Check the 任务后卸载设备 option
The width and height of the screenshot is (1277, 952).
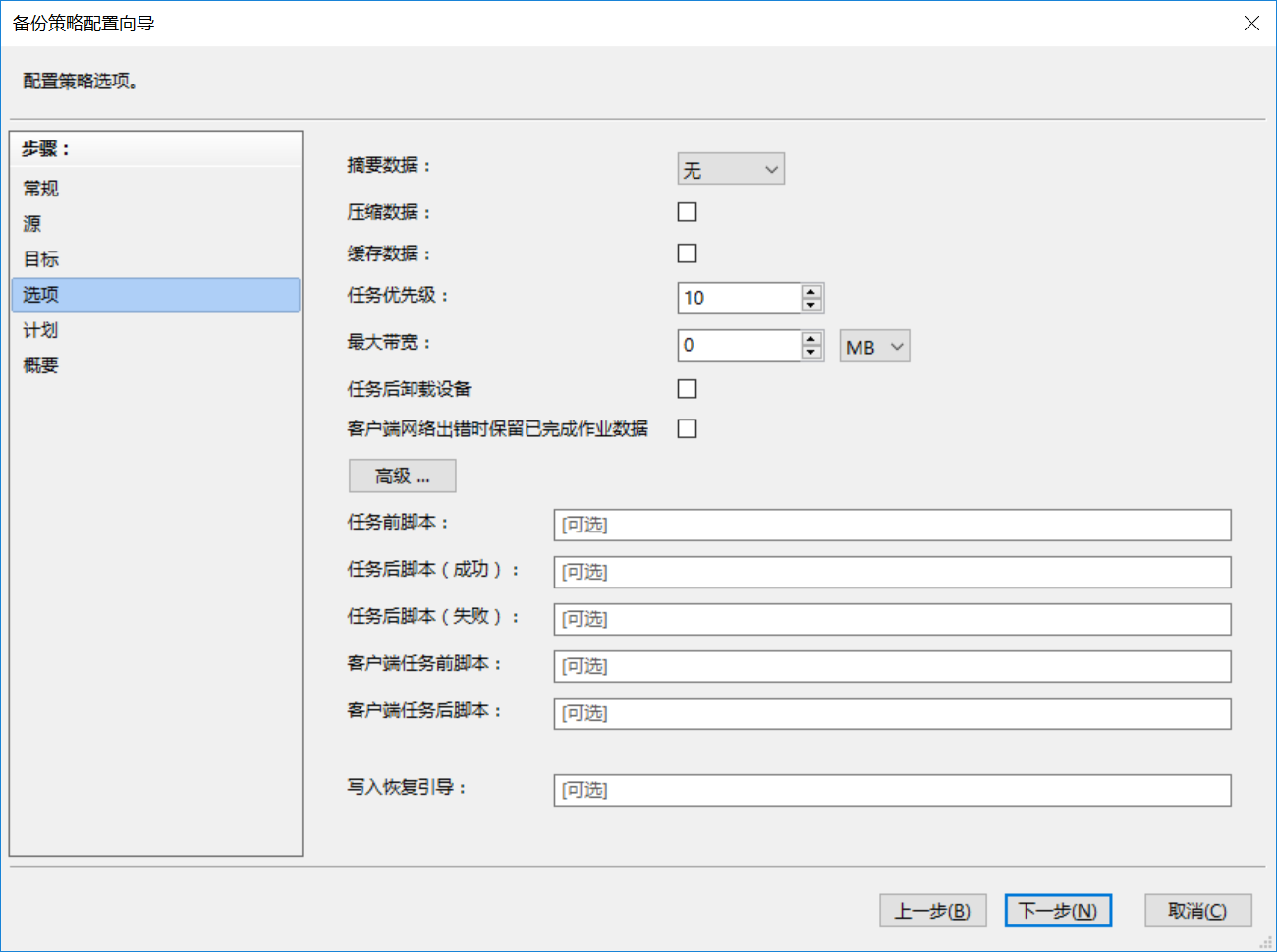[688, 389]
